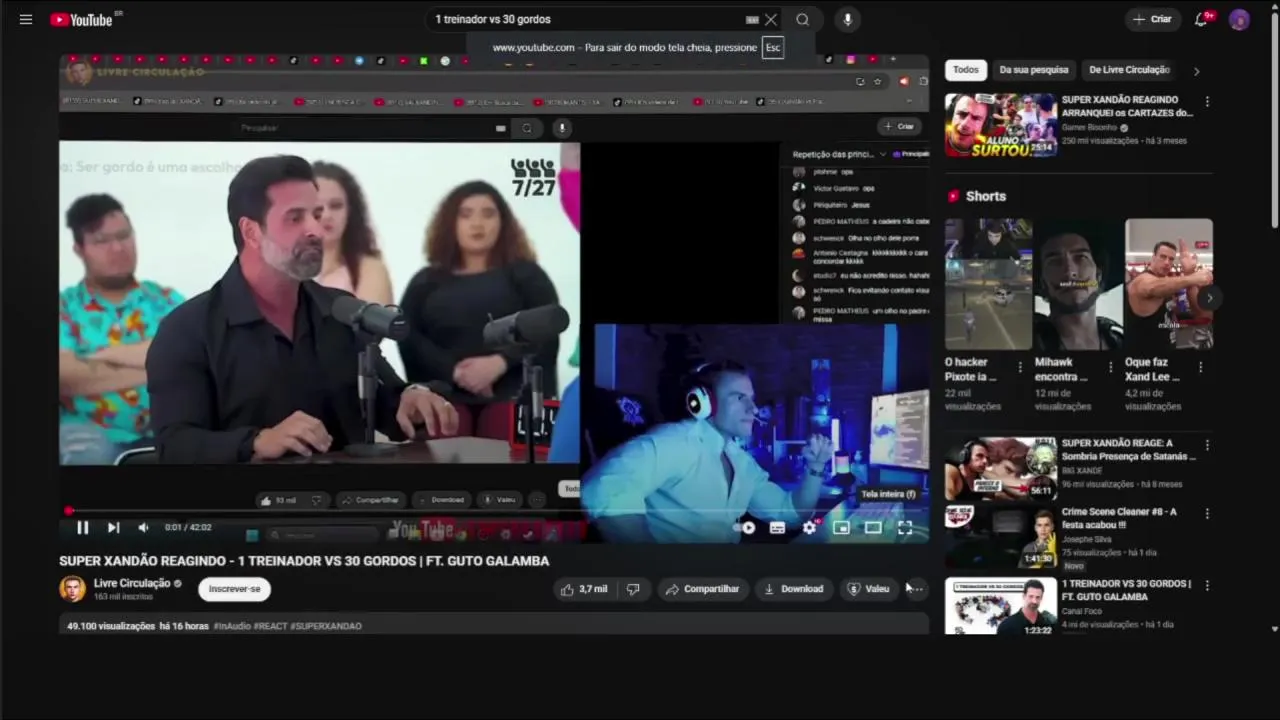The height and width of the screenshot is (720, 1280).
Task: Open the 'O hacker Pixote ia' short
Action: [x=988, y=284]
